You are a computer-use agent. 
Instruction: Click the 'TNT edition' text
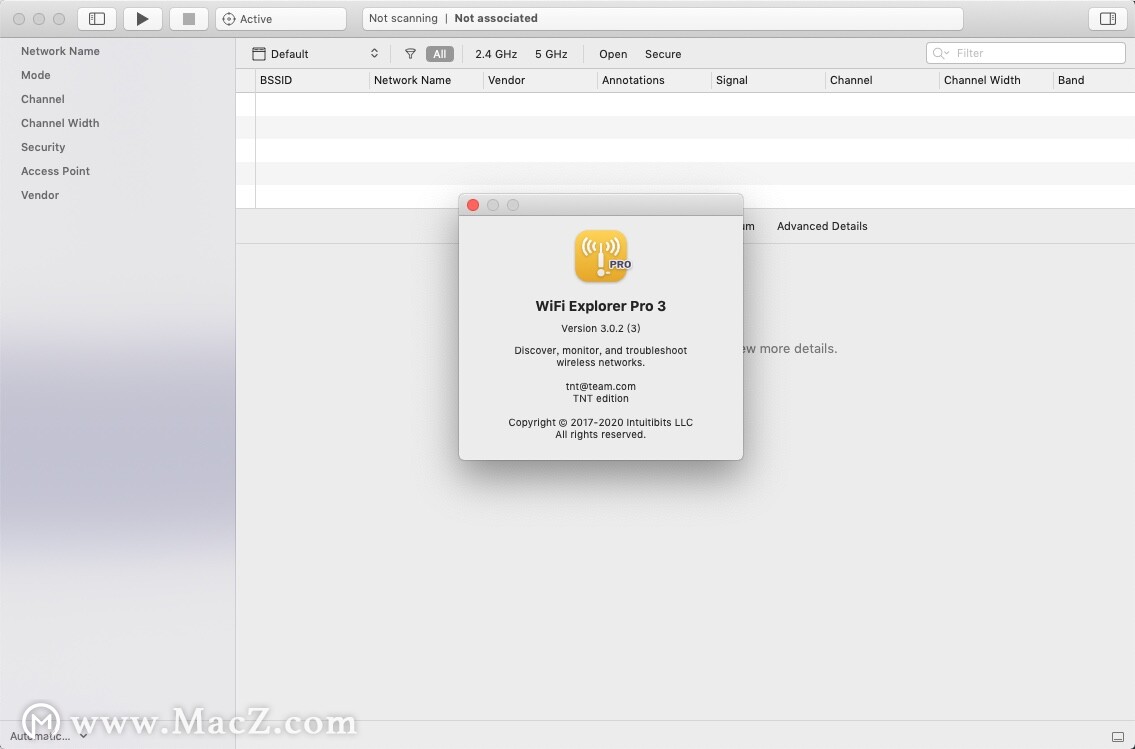(601, 399)
